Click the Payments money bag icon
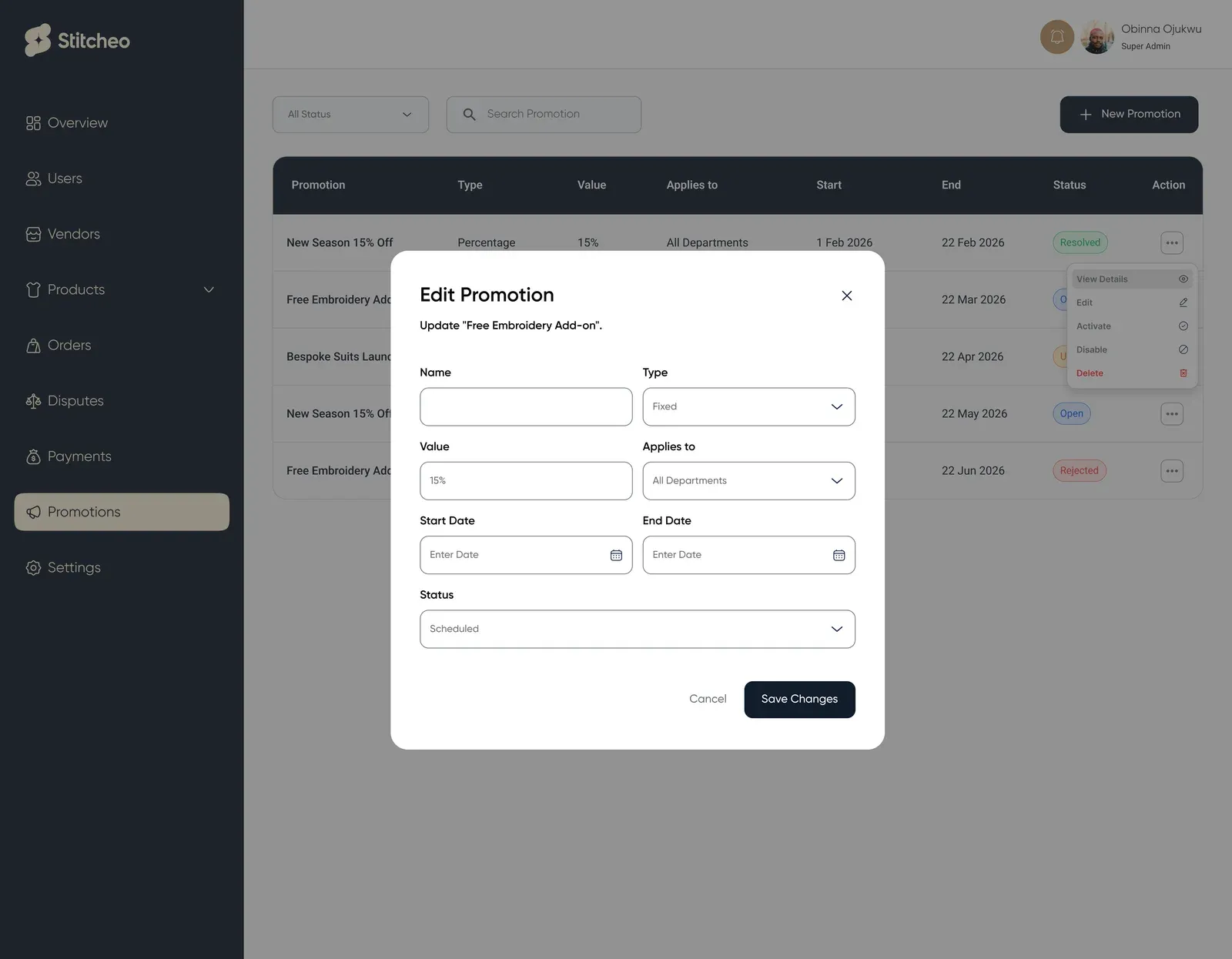 pos(33,456)
